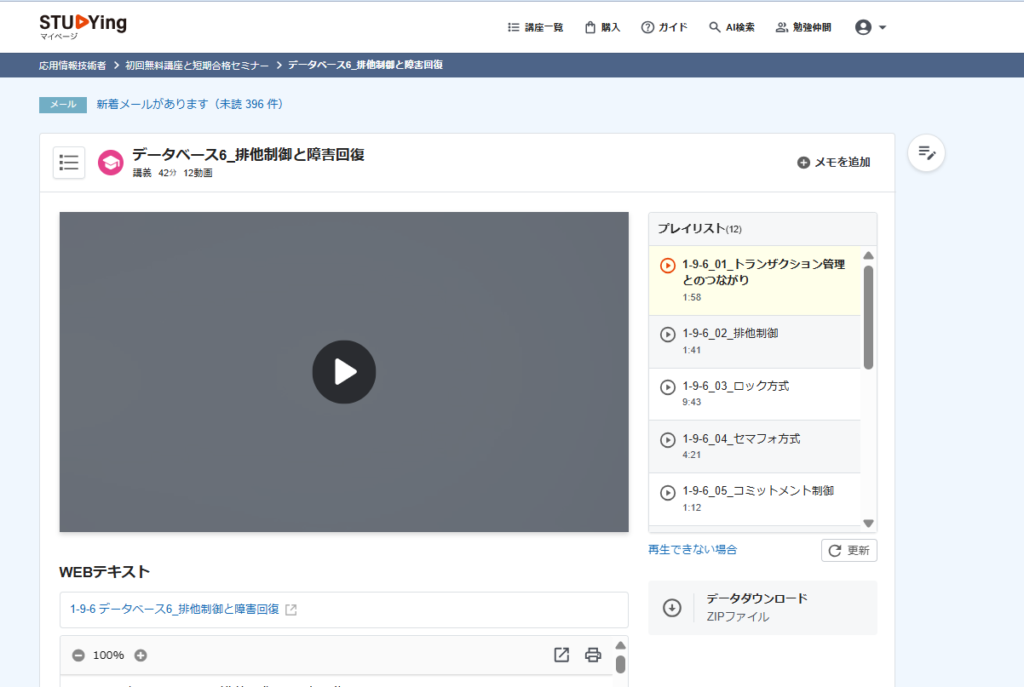The image size is (1024, 687).
Task: Click the STUDYing logo
Action: 83,25
